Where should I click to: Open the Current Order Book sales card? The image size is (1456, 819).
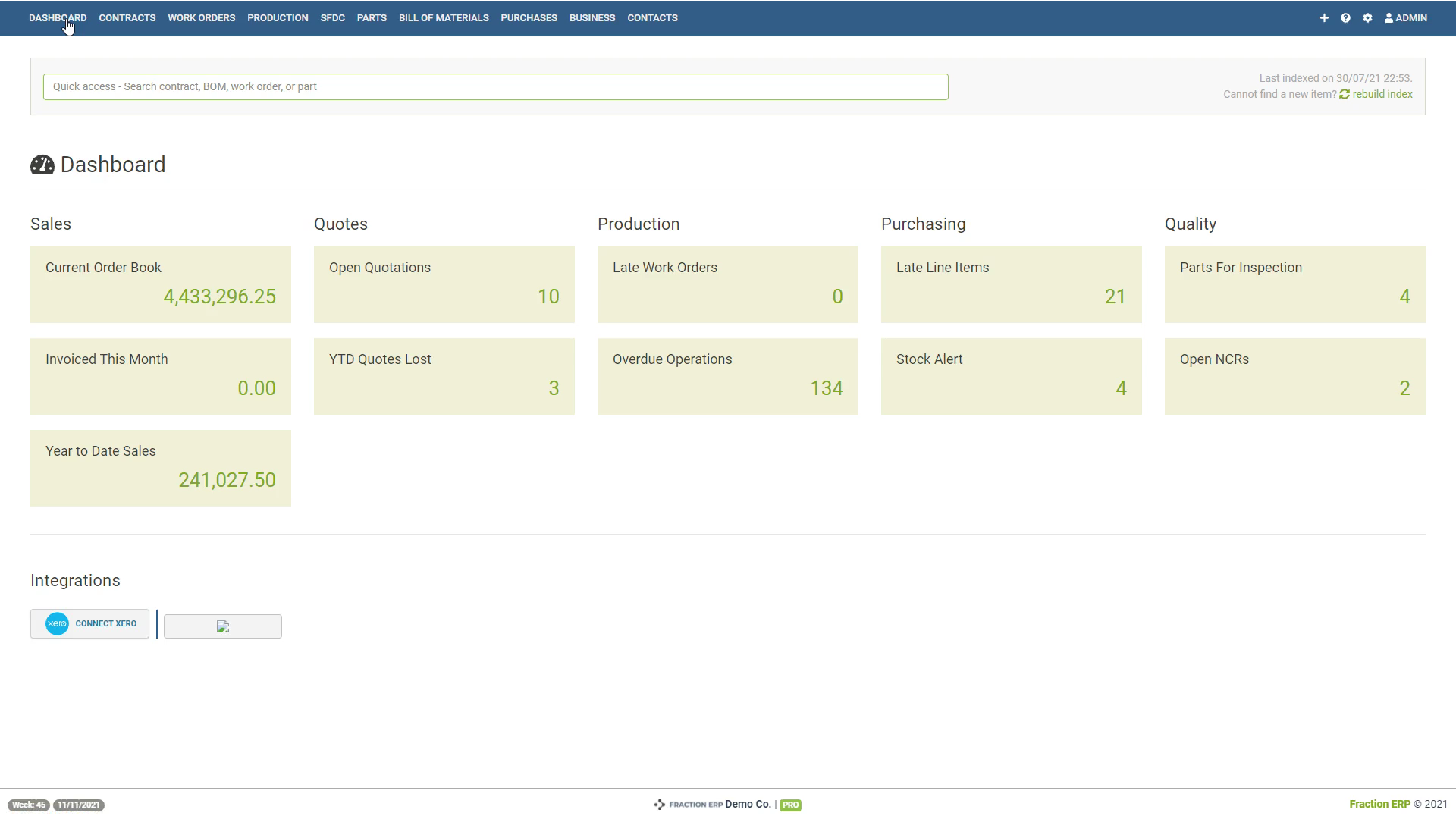(x=160, y=284)
